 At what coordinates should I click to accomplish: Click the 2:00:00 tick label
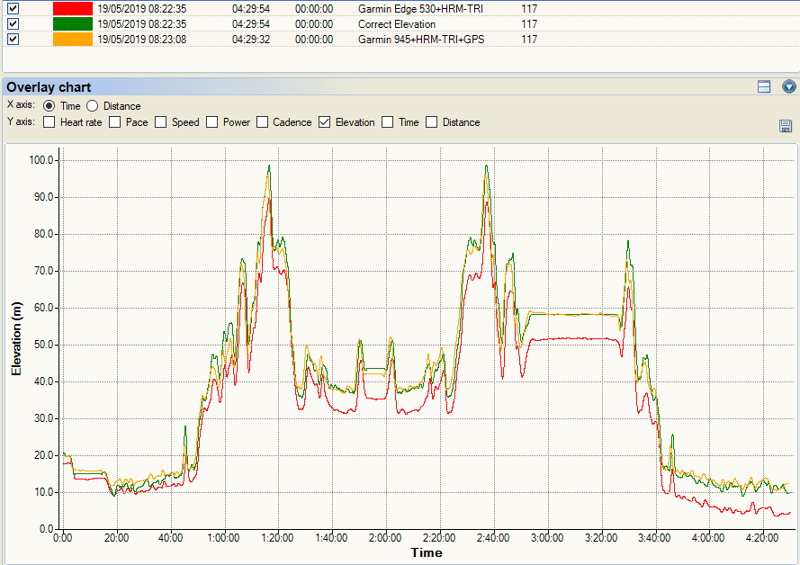(x=385, y=538)
